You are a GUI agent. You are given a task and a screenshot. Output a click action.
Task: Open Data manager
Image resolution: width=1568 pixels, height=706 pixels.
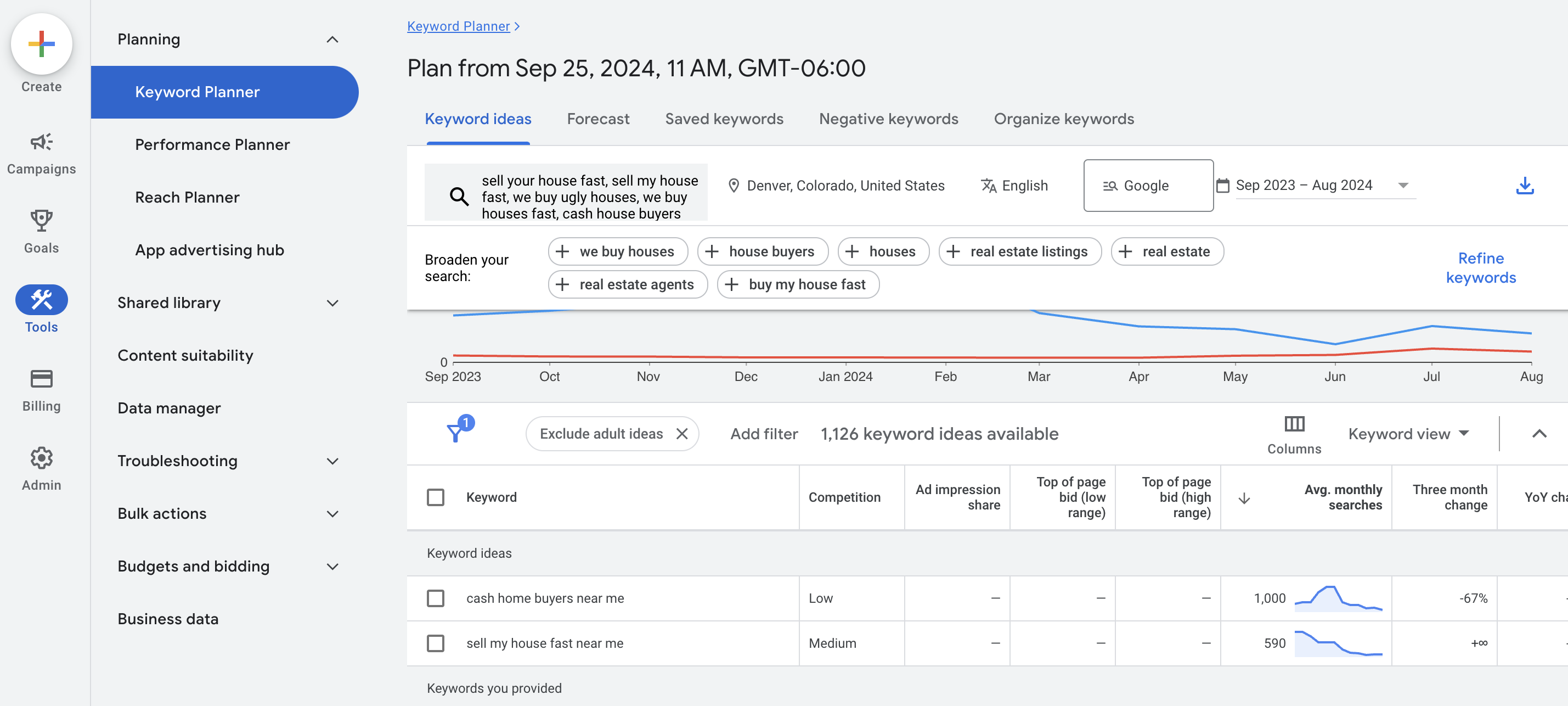(168, 408)
